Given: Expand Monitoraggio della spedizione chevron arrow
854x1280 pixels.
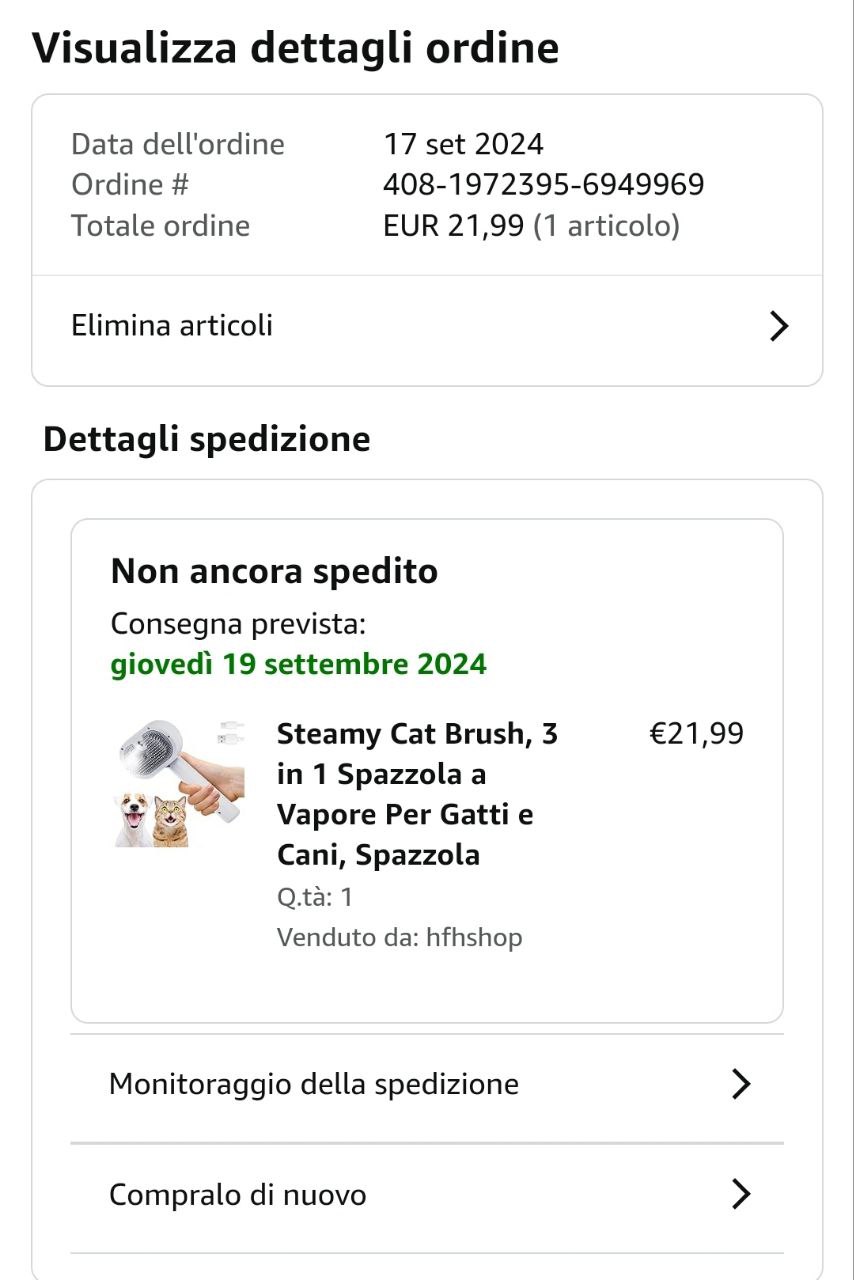Looking at the screenshot, I should (x=741, y=1084).
